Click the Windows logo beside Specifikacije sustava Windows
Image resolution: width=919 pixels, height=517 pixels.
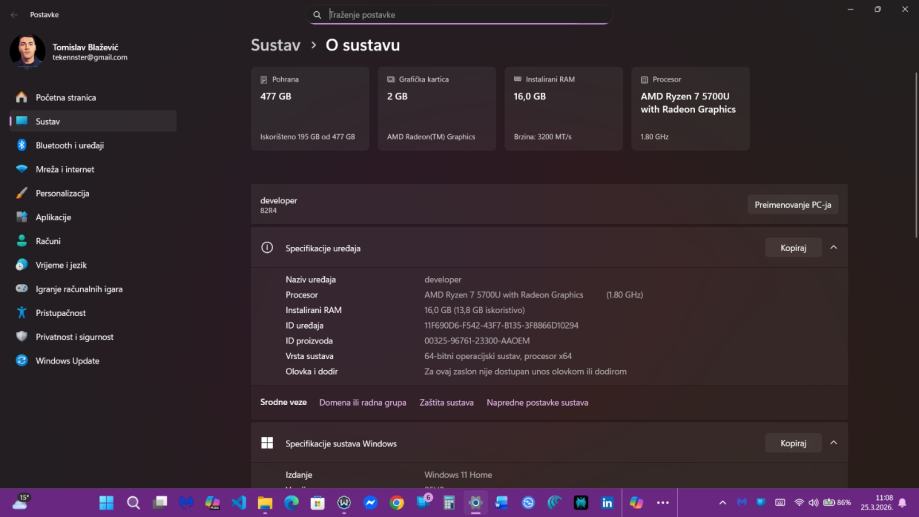tap(267, 443)
